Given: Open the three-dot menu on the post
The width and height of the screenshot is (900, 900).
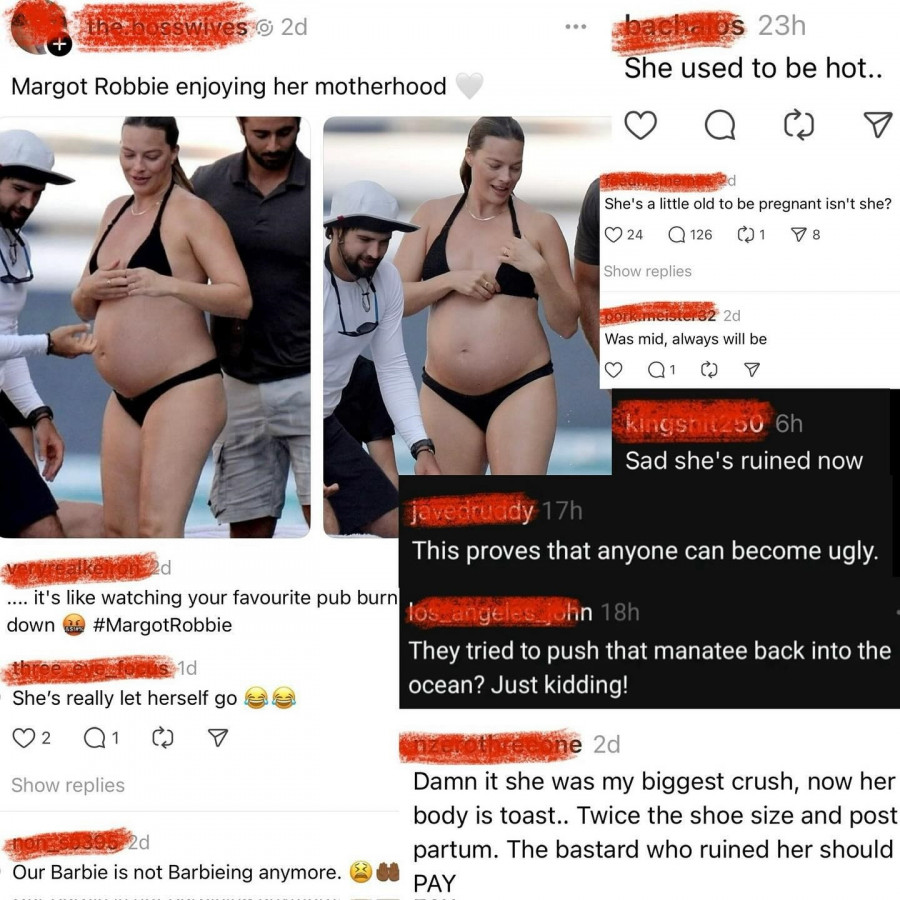Looking at the screenshot, I should coord(575,26).
